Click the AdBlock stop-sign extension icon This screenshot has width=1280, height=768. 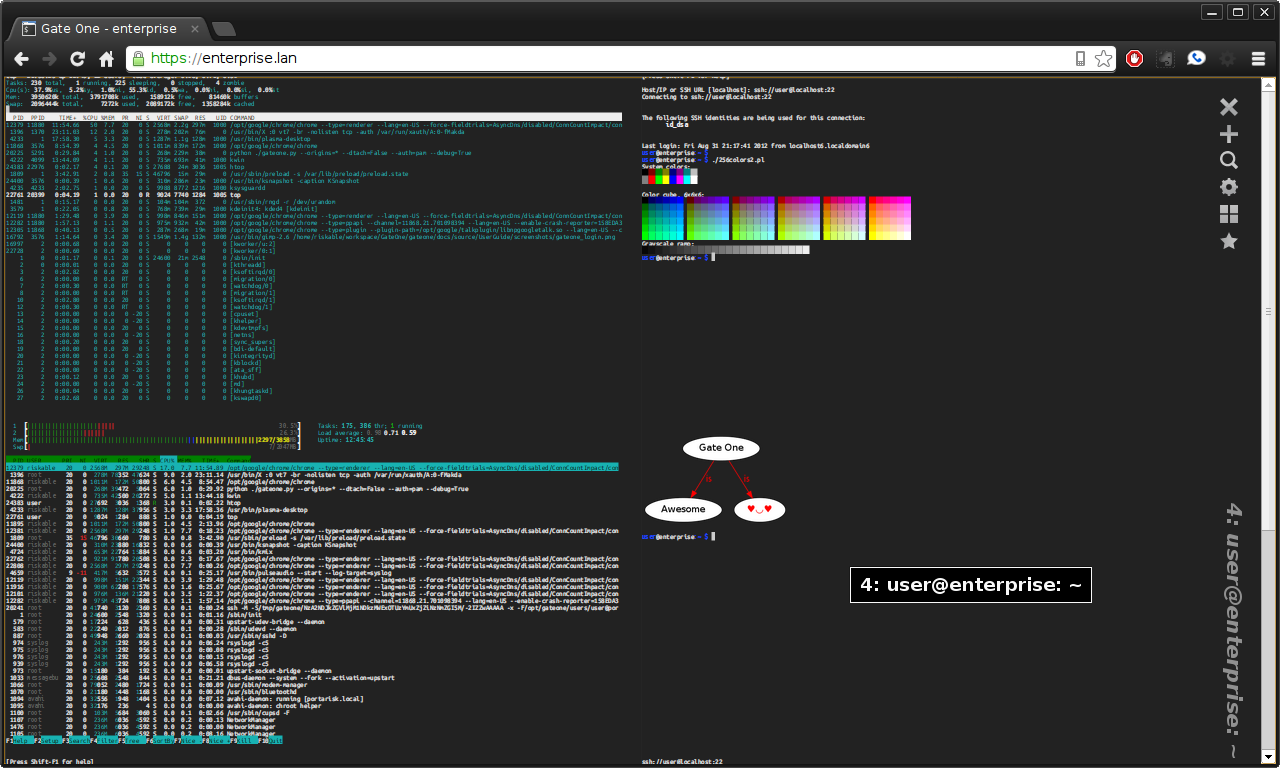point(1134,58)
